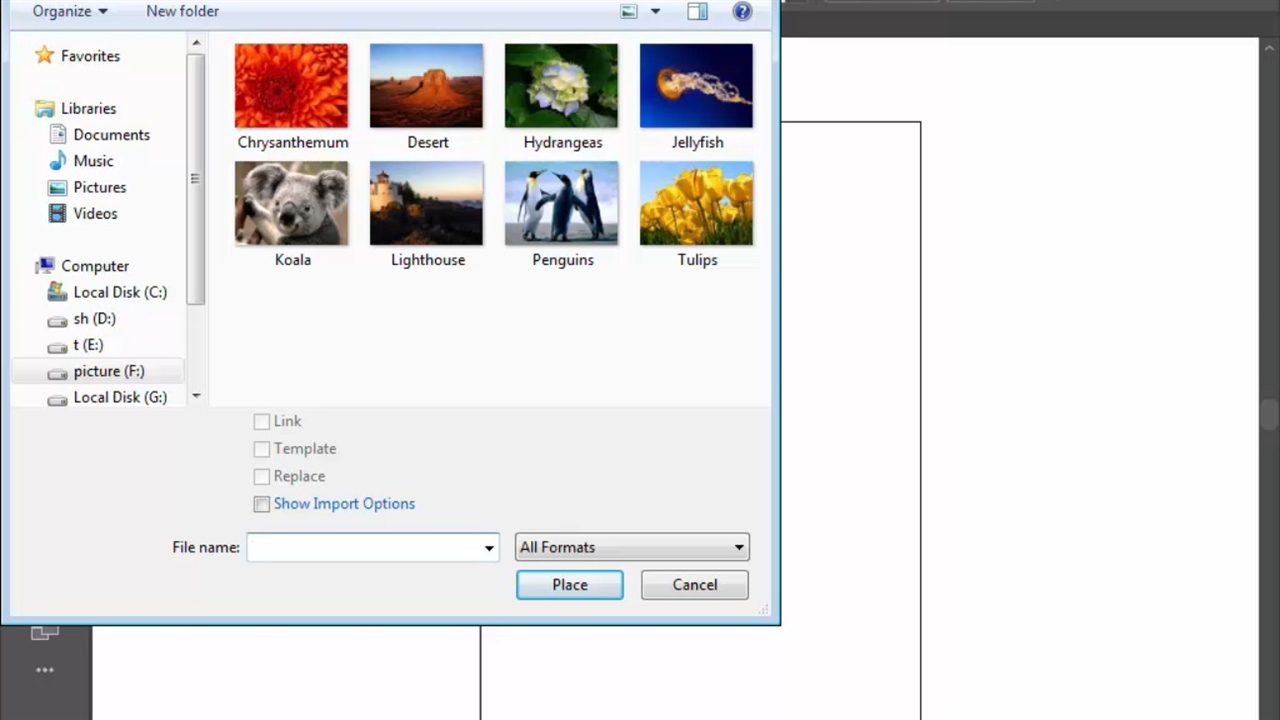
Task: Select the Jellyfish image thumbnail
Action: 696,87
